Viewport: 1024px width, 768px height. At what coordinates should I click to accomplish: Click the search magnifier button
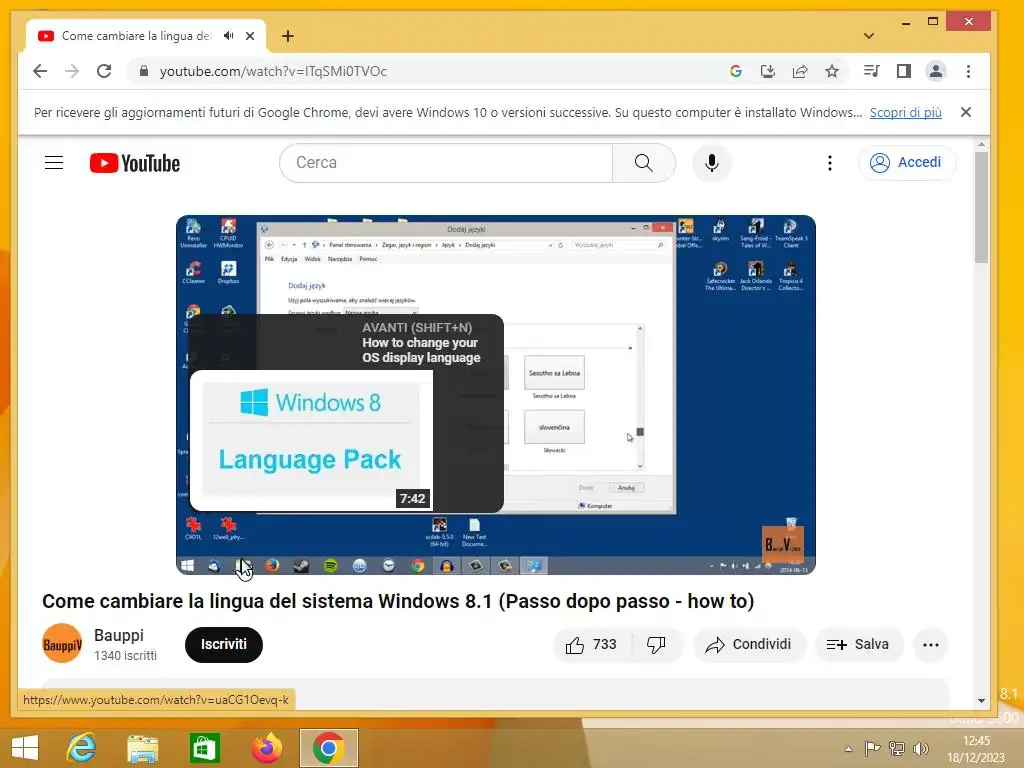(643, 163)
